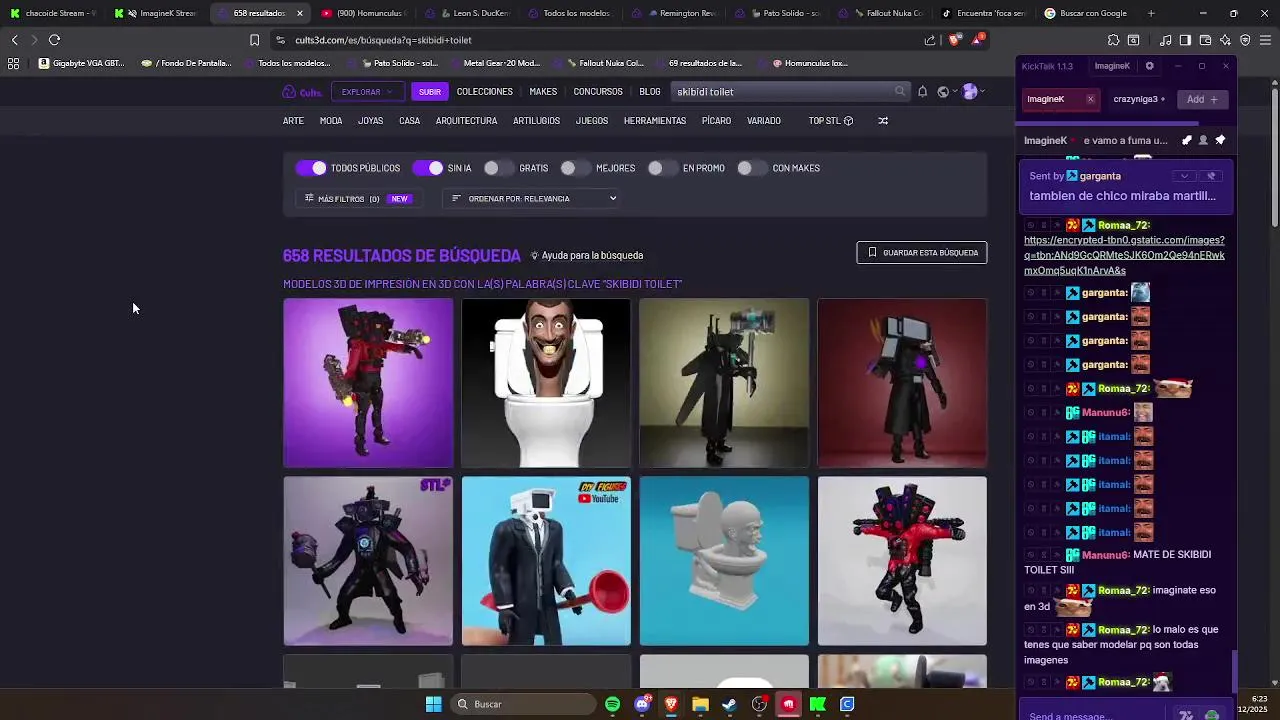
Task: Click the pin icon in KickTalk chat header
Action: point(1220,140)
